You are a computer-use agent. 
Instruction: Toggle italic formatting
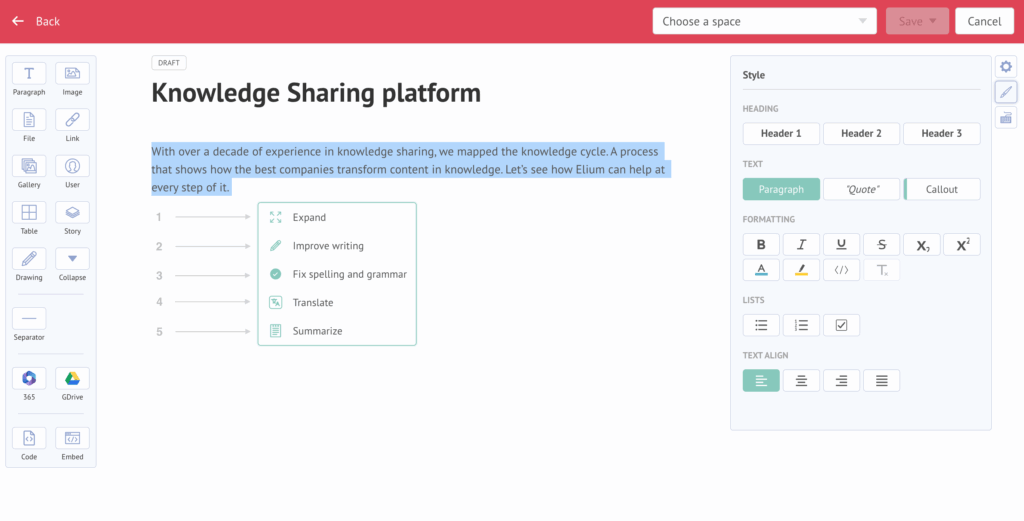[801, 245]
